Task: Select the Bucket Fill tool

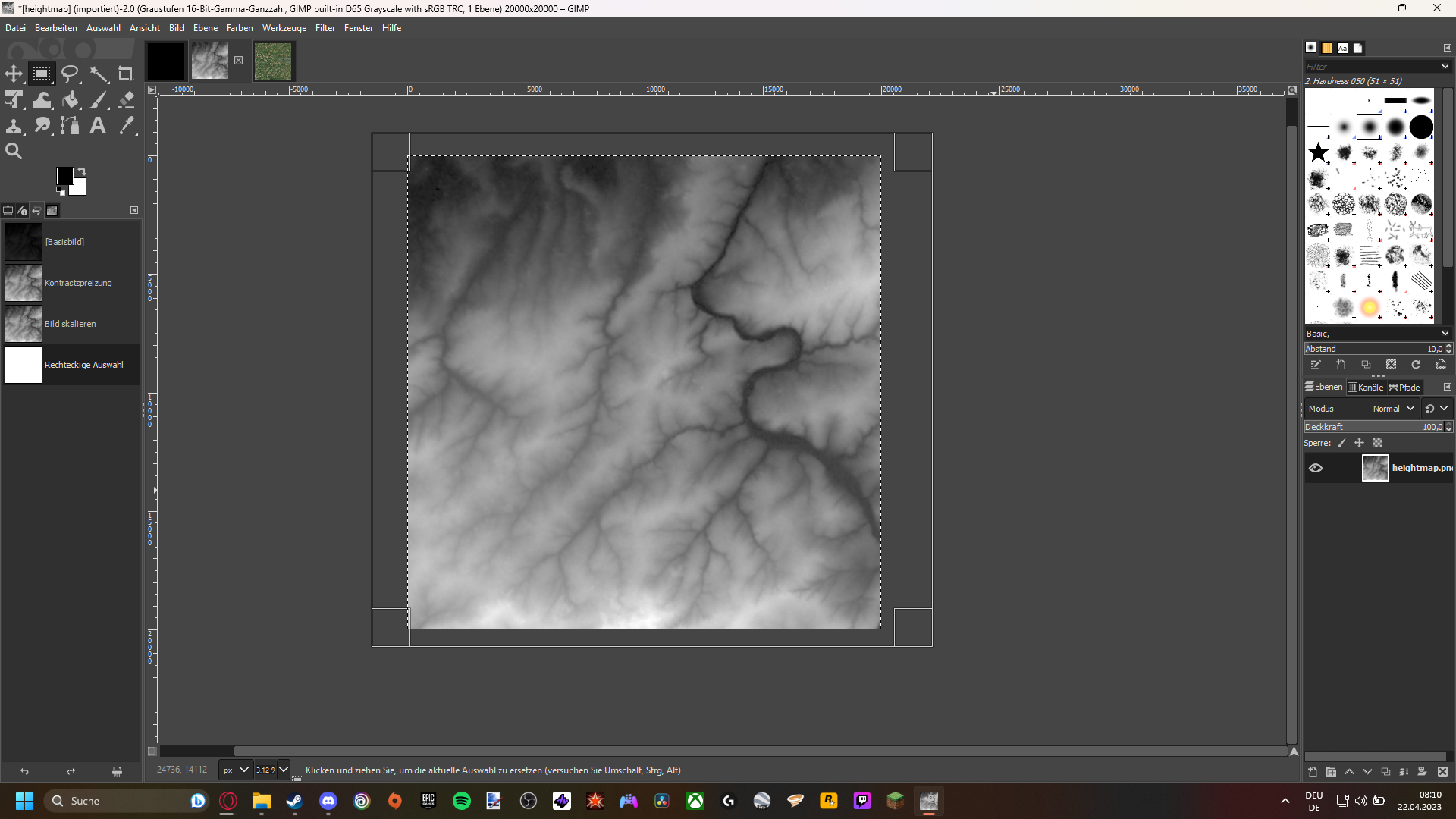Action: coord(71,100)
